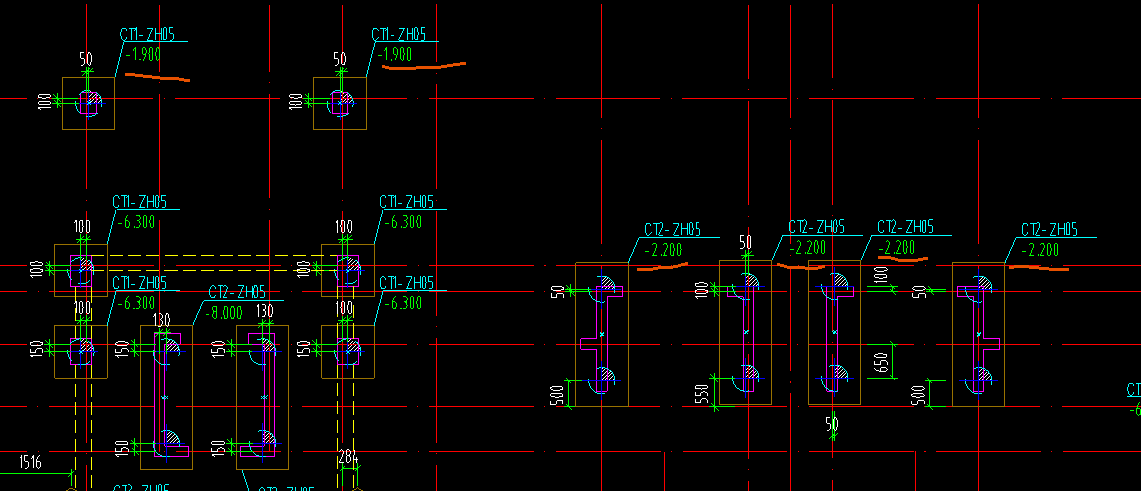Select the CT2-ZH05 label above -8.000
Screen dimensions: 1141x491
[236, 292]
